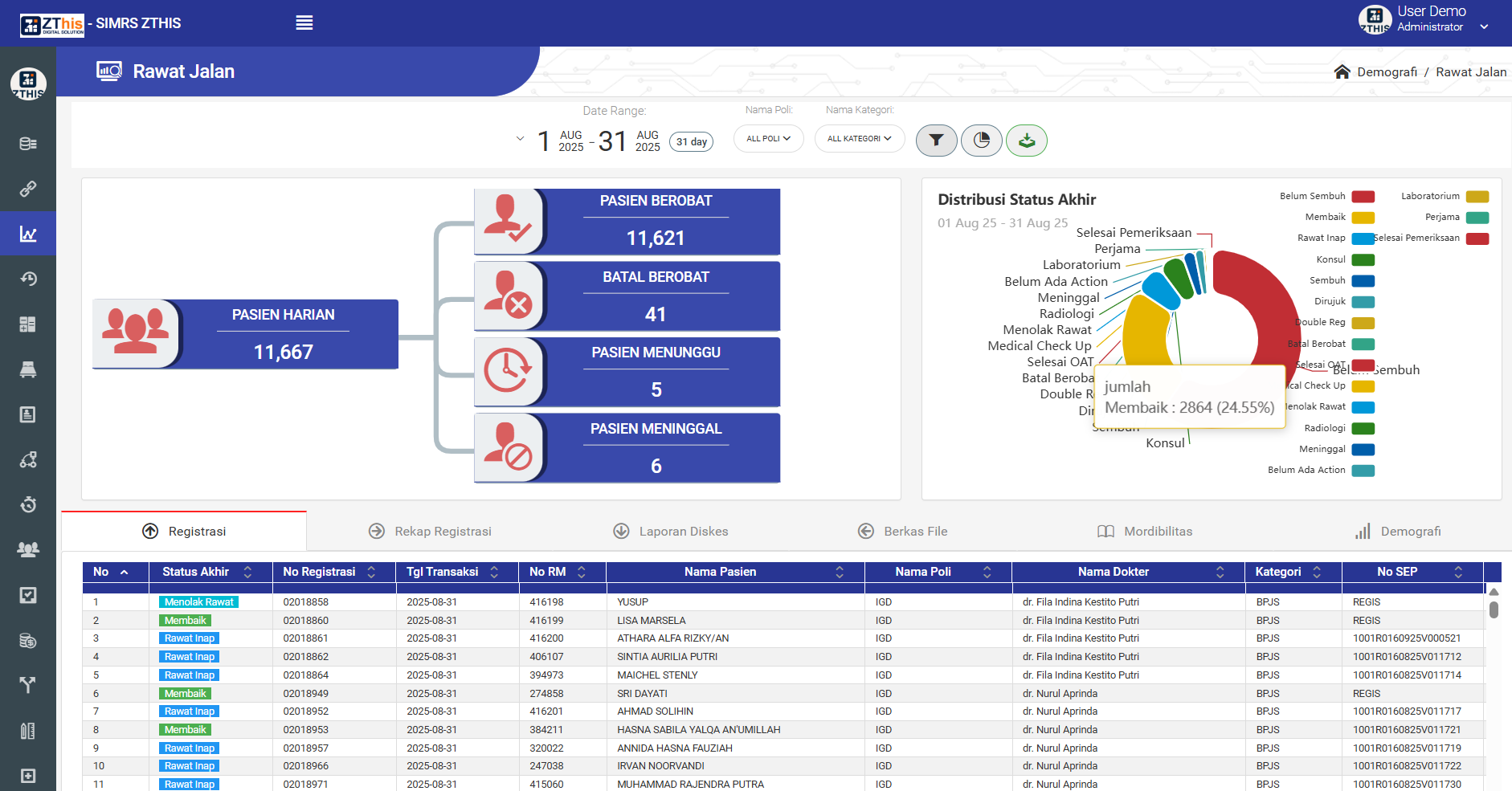Click the link chain sidebar icon
The width and height of the screenshot is (1512, 791).
(x=28, y=189)
